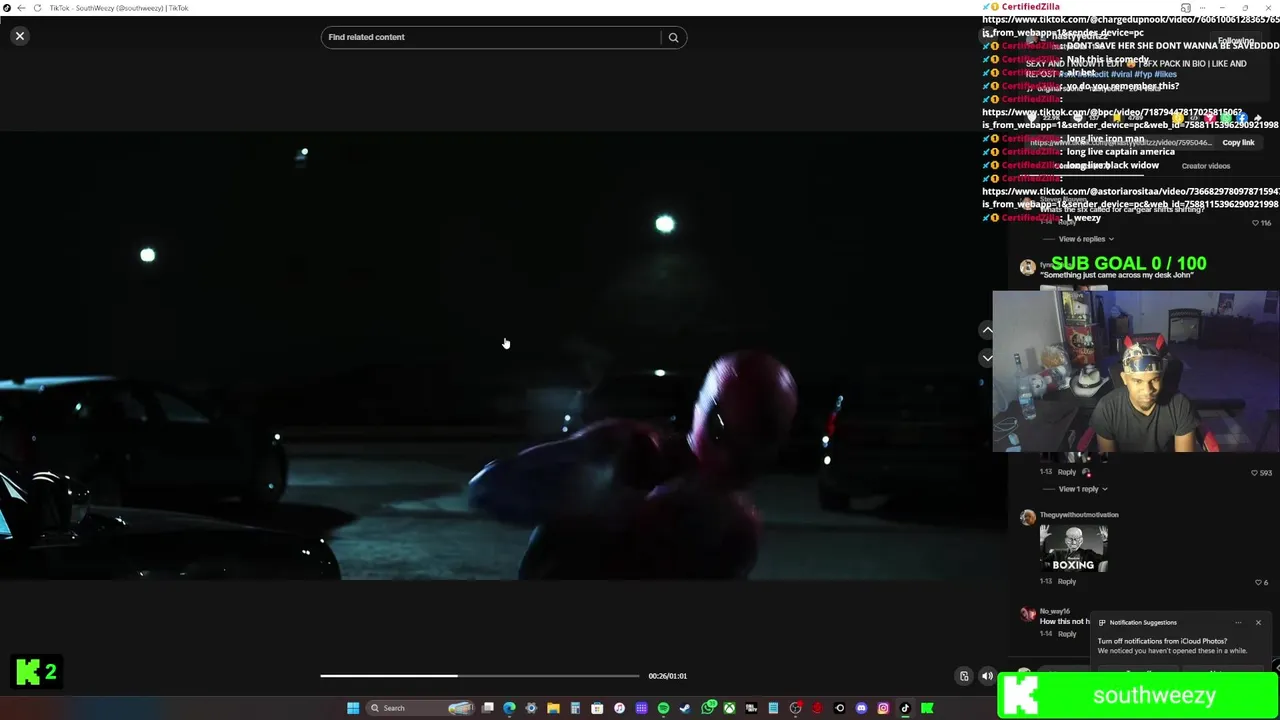Go to next video with down arrow
The width and height of the screenshot is (1280, 720).
987,358
